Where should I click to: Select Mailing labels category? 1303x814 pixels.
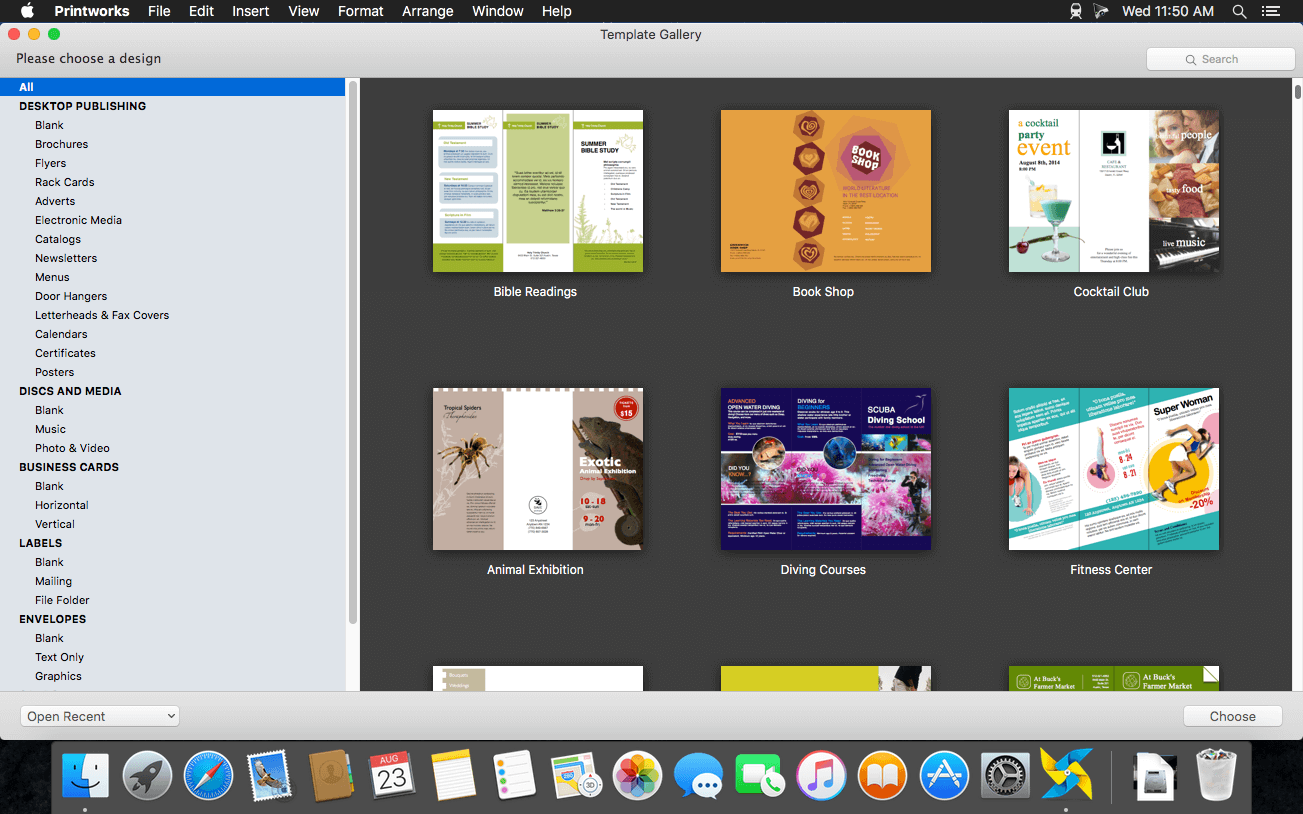pos(54,581)
